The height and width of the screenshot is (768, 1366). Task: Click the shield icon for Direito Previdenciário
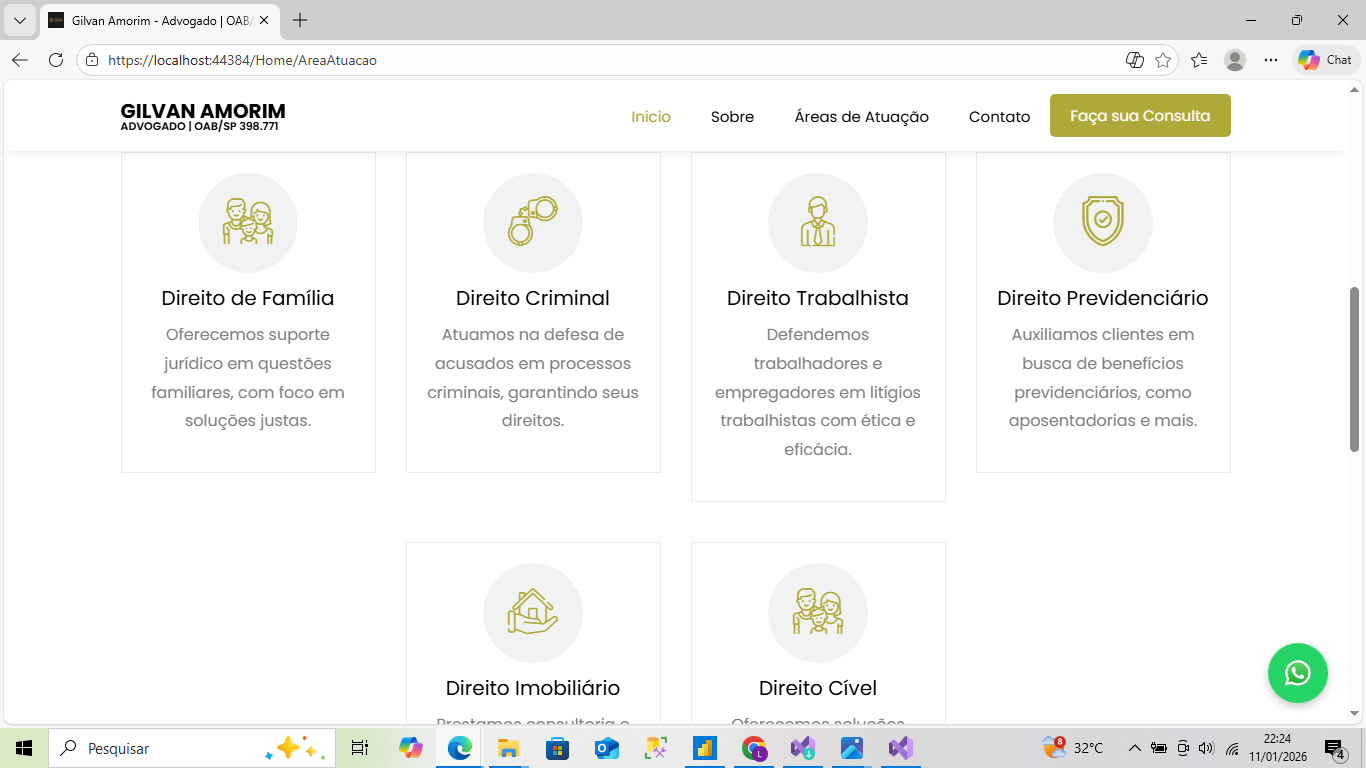tap(1103, 222)
